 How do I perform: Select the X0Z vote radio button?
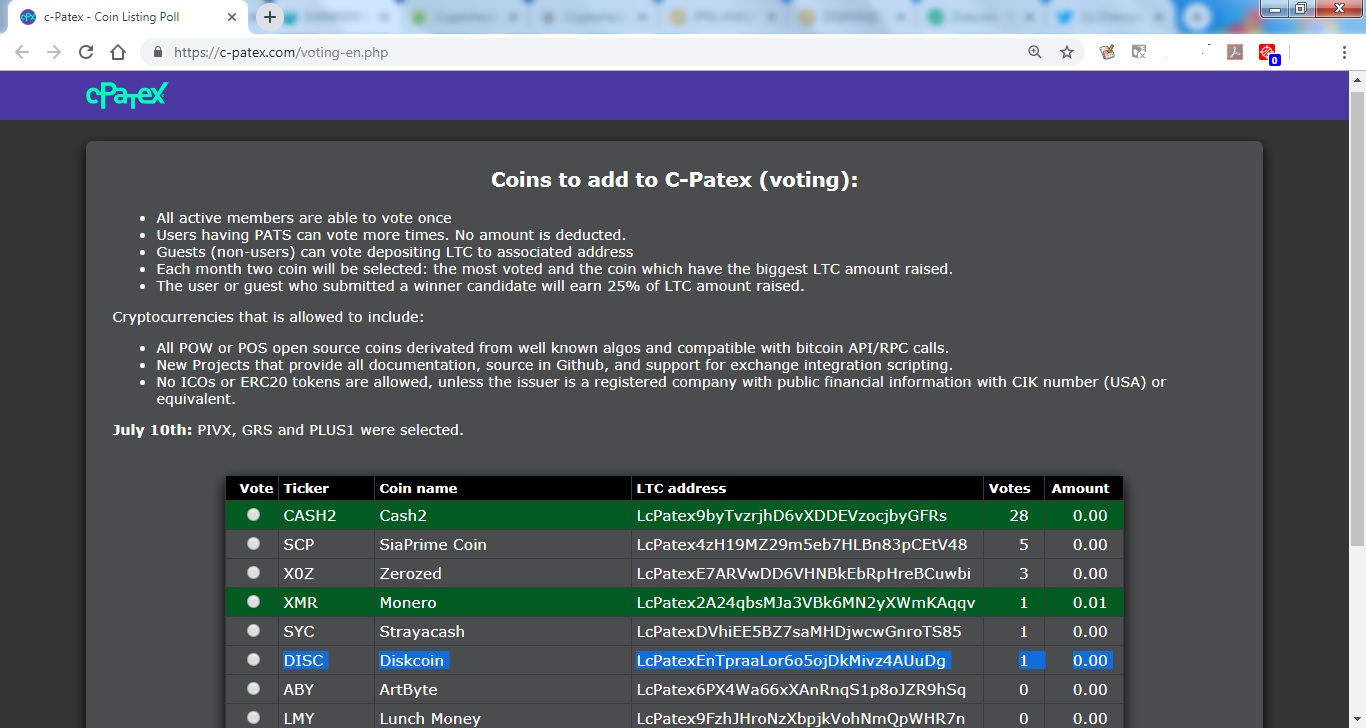tap(253, 572)
